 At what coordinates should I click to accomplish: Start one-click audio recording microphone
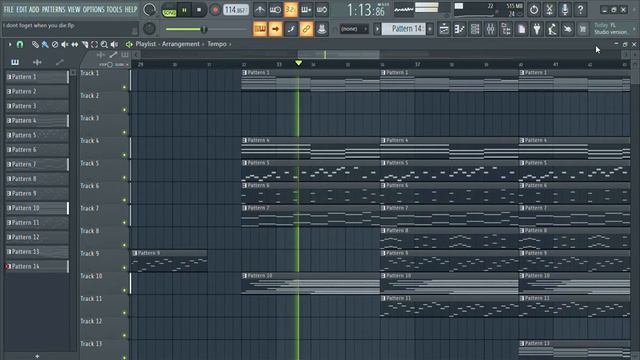coord(565,10)
